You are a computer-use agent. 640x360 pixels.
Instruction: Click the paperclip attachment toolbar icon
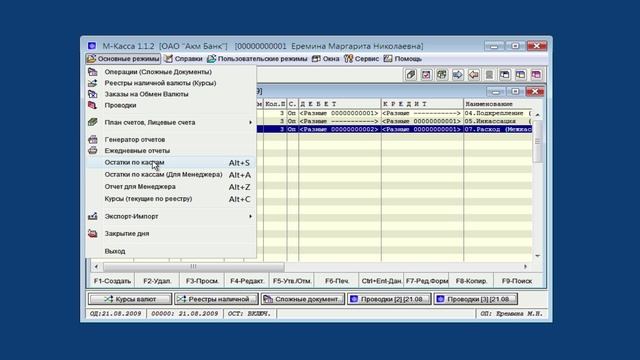[411, 75]
